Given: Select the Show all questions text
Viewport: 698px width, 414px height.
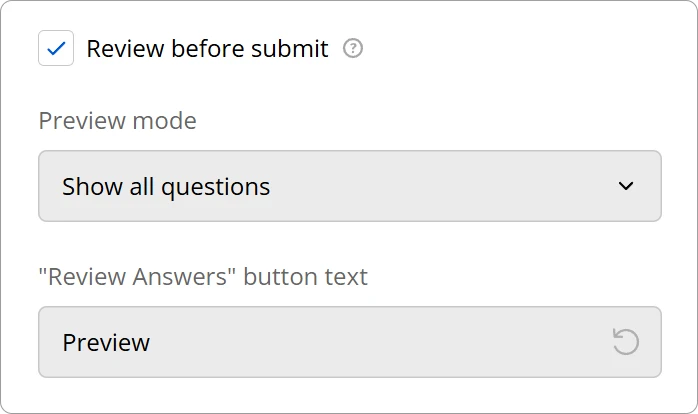Looking at the screenshot, I should (166, 186).
